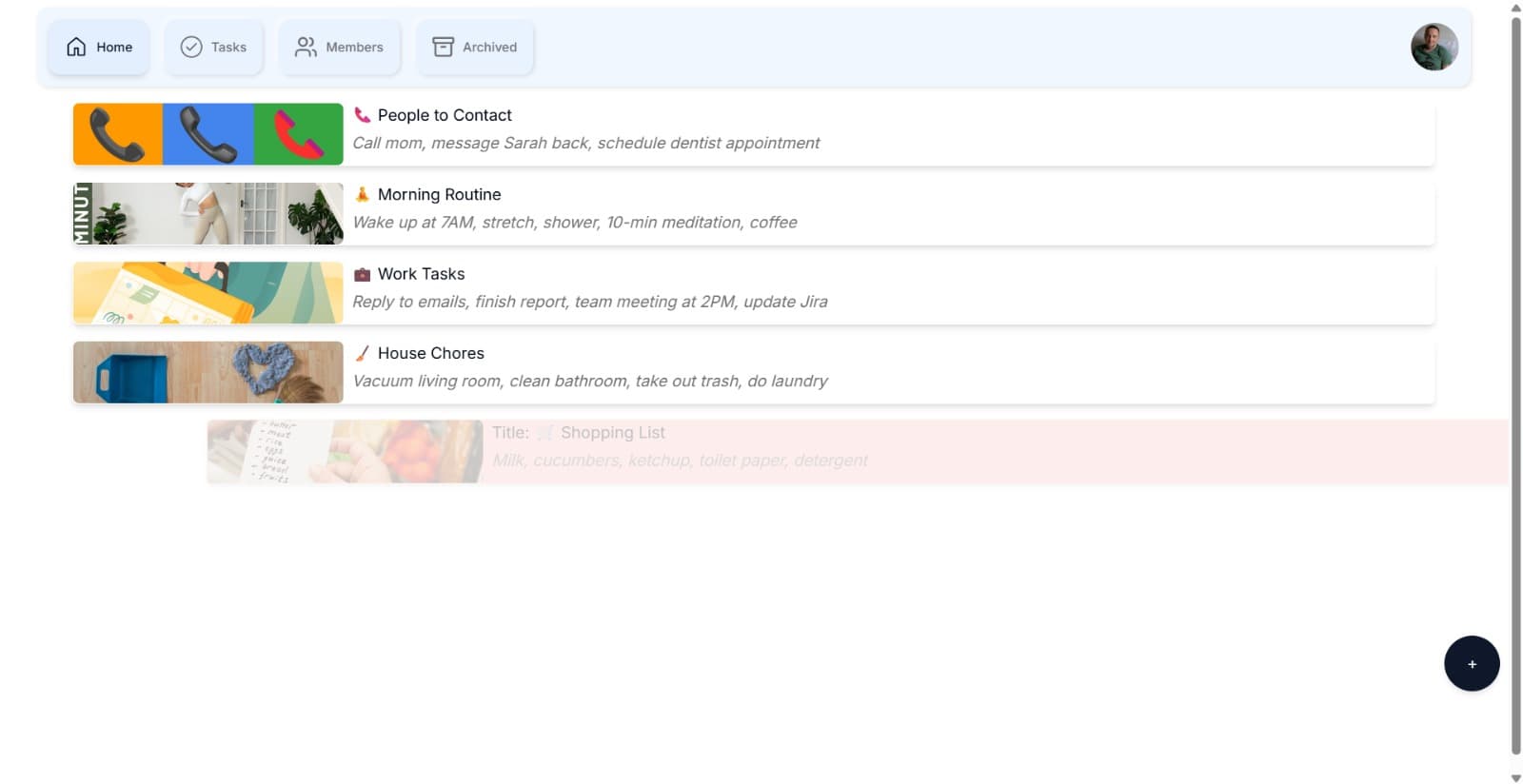Click the broom emoji beside House Chores
Viewport: 1523px width, 784px height.
(362, 353)
